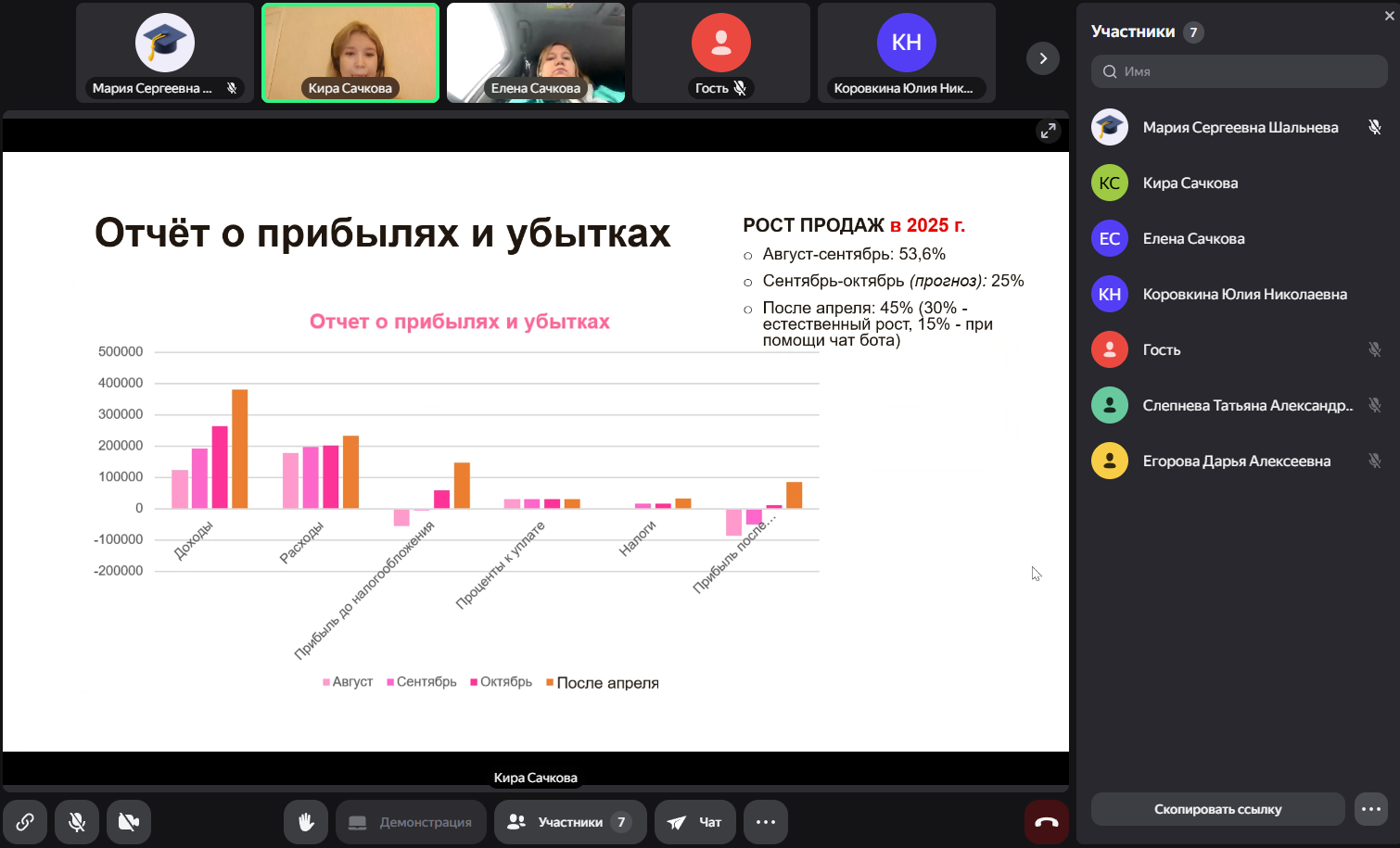Copy meeting link via chain icon
Screen dimensions: 1400x848
tap(25, 822)
